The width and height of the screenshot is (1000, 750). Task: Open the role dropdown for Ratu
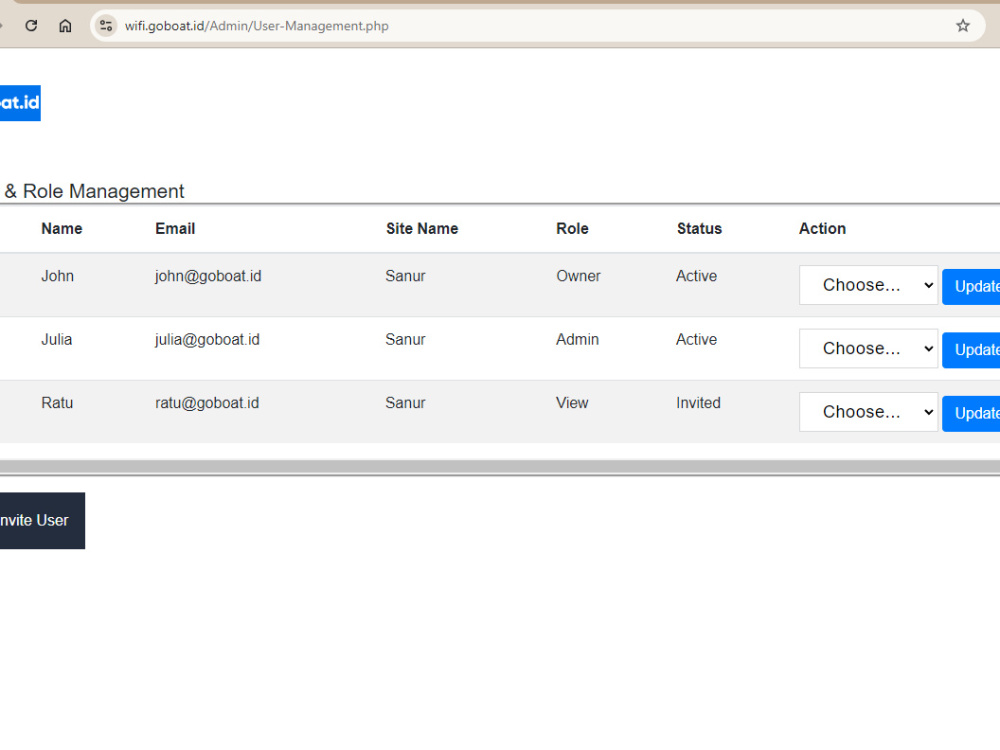[x=868, y=412]
